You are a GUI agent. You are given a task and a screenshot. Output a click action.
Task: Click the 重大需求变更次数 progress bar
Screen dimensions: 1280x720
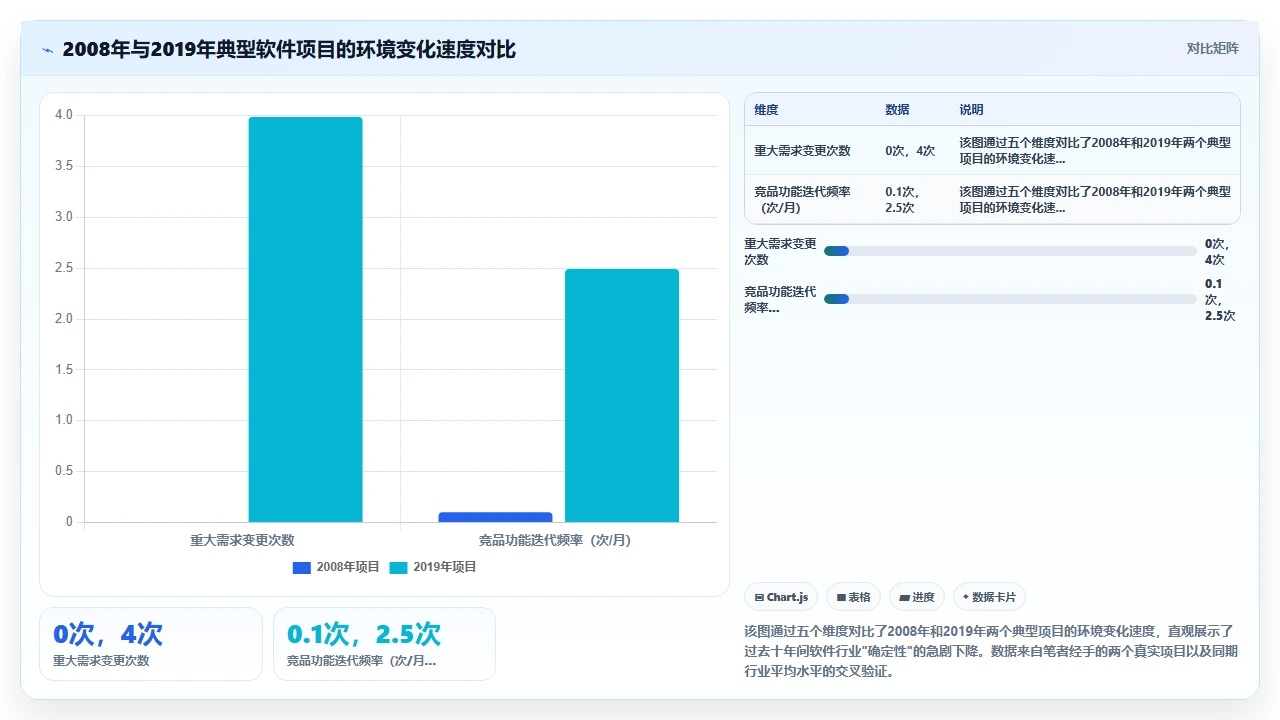(x=1010, y=251)
